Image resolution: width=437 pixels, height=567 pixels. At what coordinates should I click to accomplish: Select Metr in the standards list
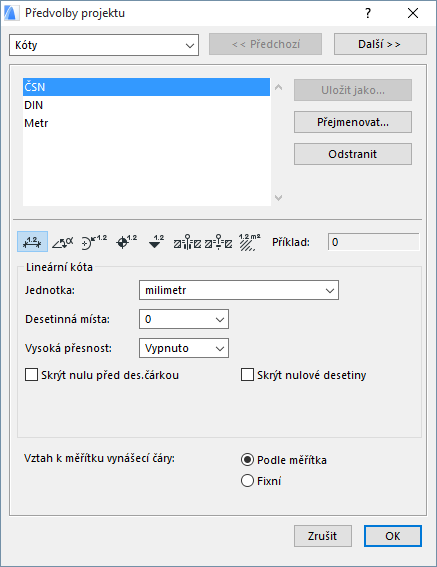(x=146, y=123)
